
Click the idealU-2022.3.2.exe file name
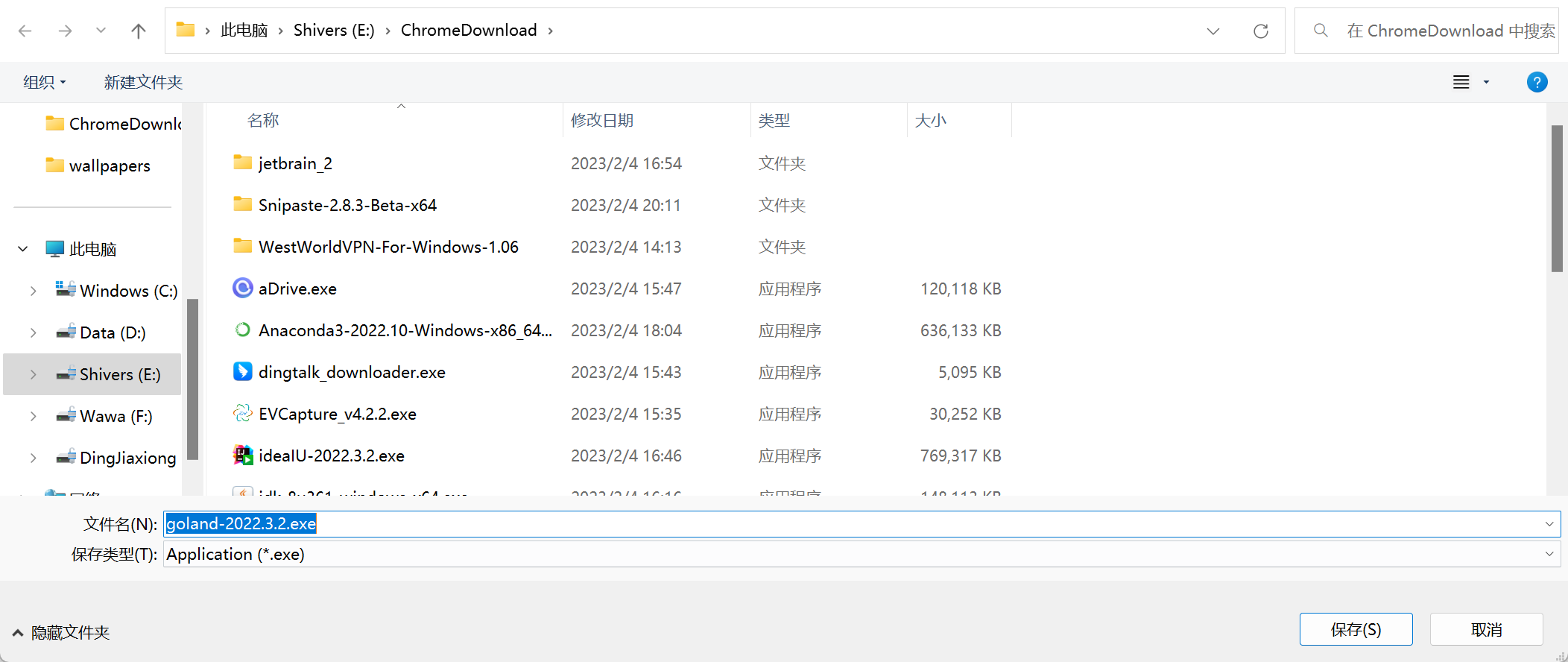(x=332, y=455)
